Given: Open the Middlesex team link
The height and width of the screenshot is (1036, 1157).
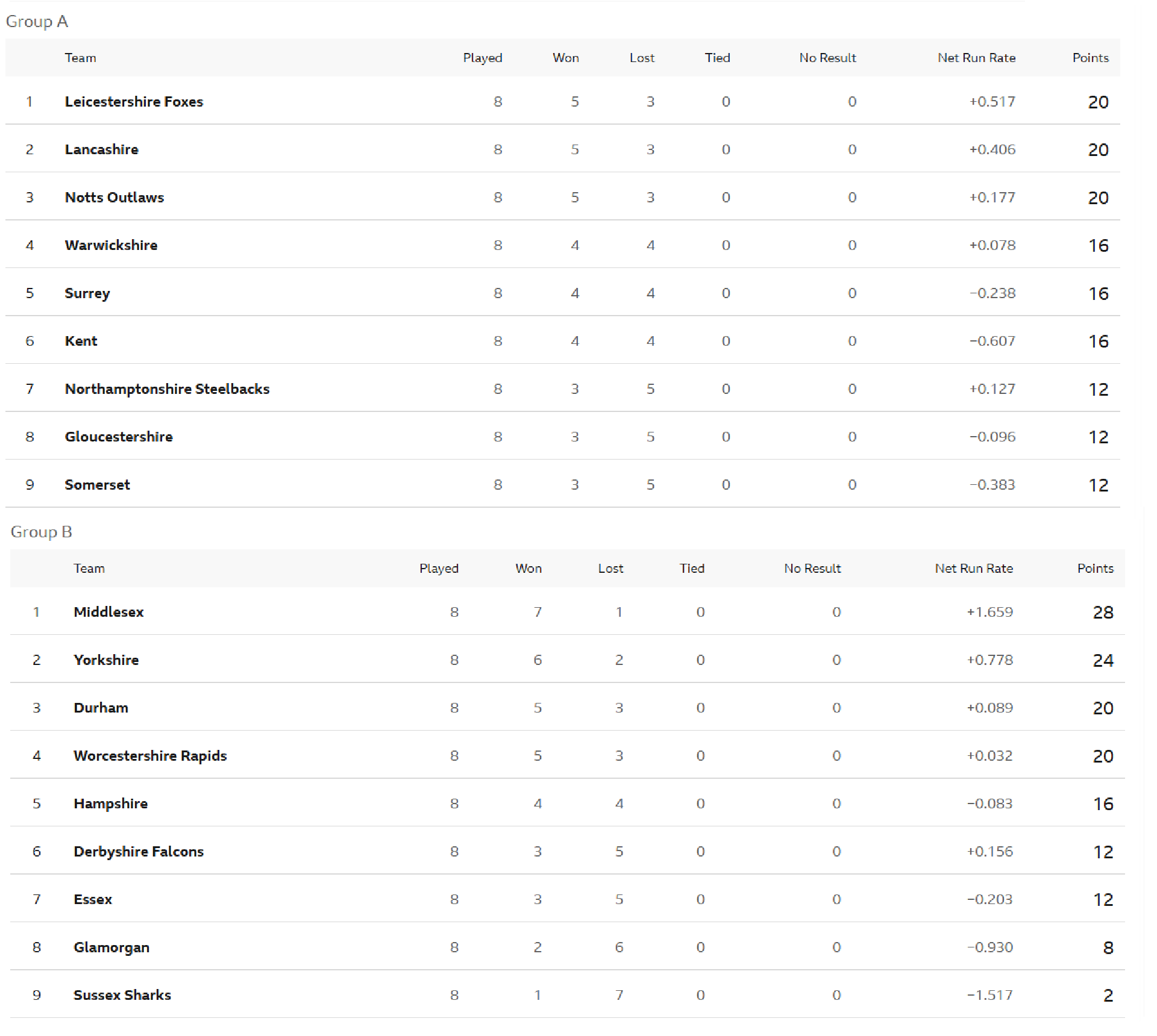Looking at the screenshot, I should pos(108,612).
